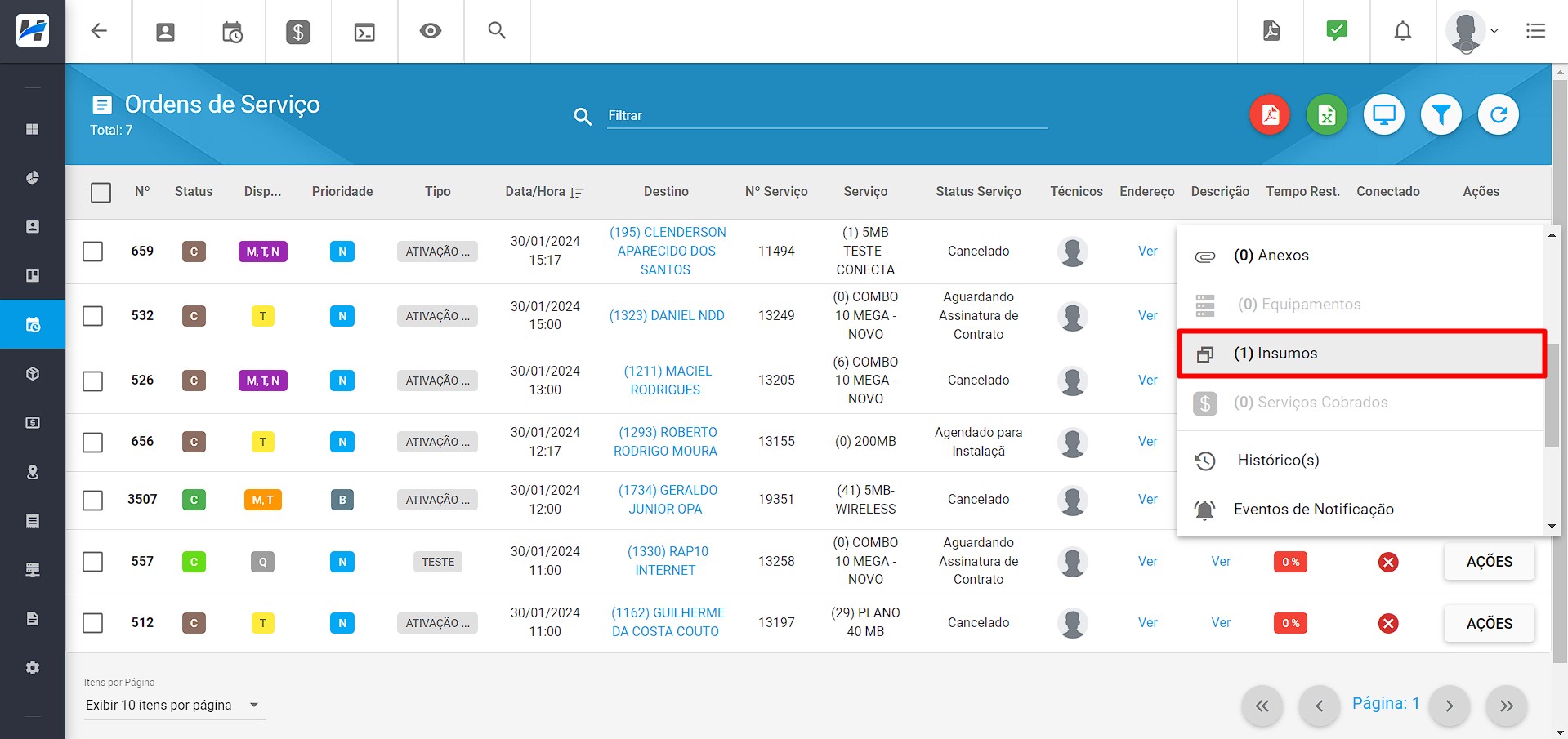Go to previous page arrow button

pyautogui.click(x=1319, y=706)
